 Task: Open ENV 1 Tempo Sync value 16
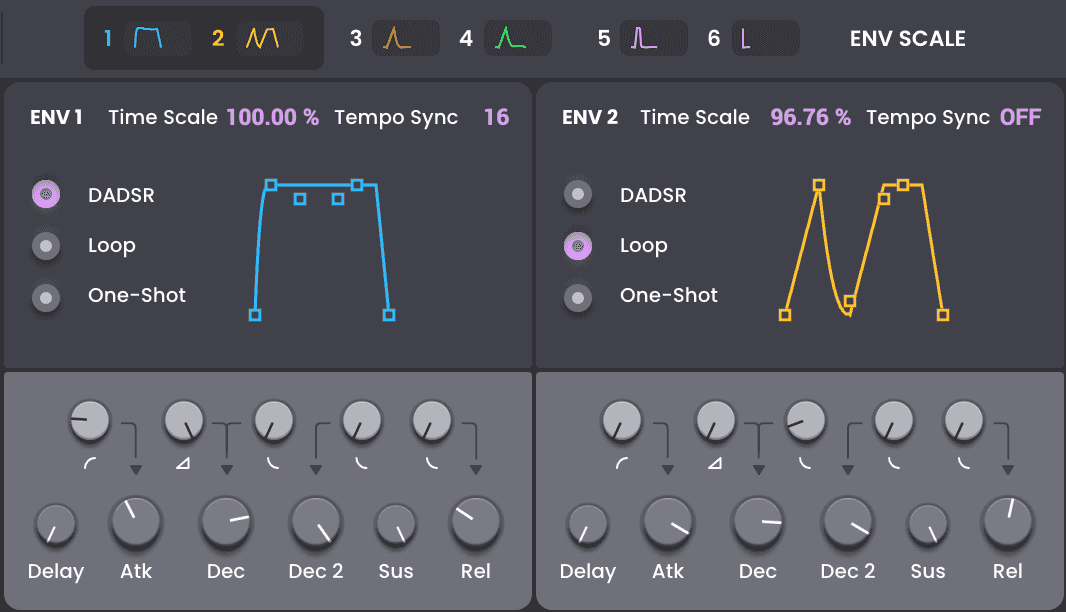click(x=496, y=117)
